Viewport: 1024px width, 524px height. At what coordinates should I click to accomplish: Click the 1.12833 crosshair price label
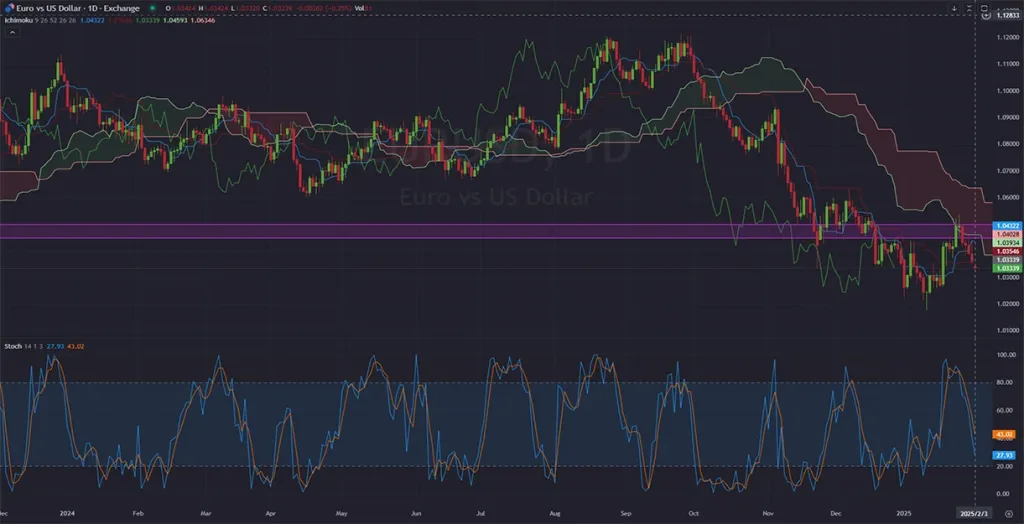(x=1006, y=16)
